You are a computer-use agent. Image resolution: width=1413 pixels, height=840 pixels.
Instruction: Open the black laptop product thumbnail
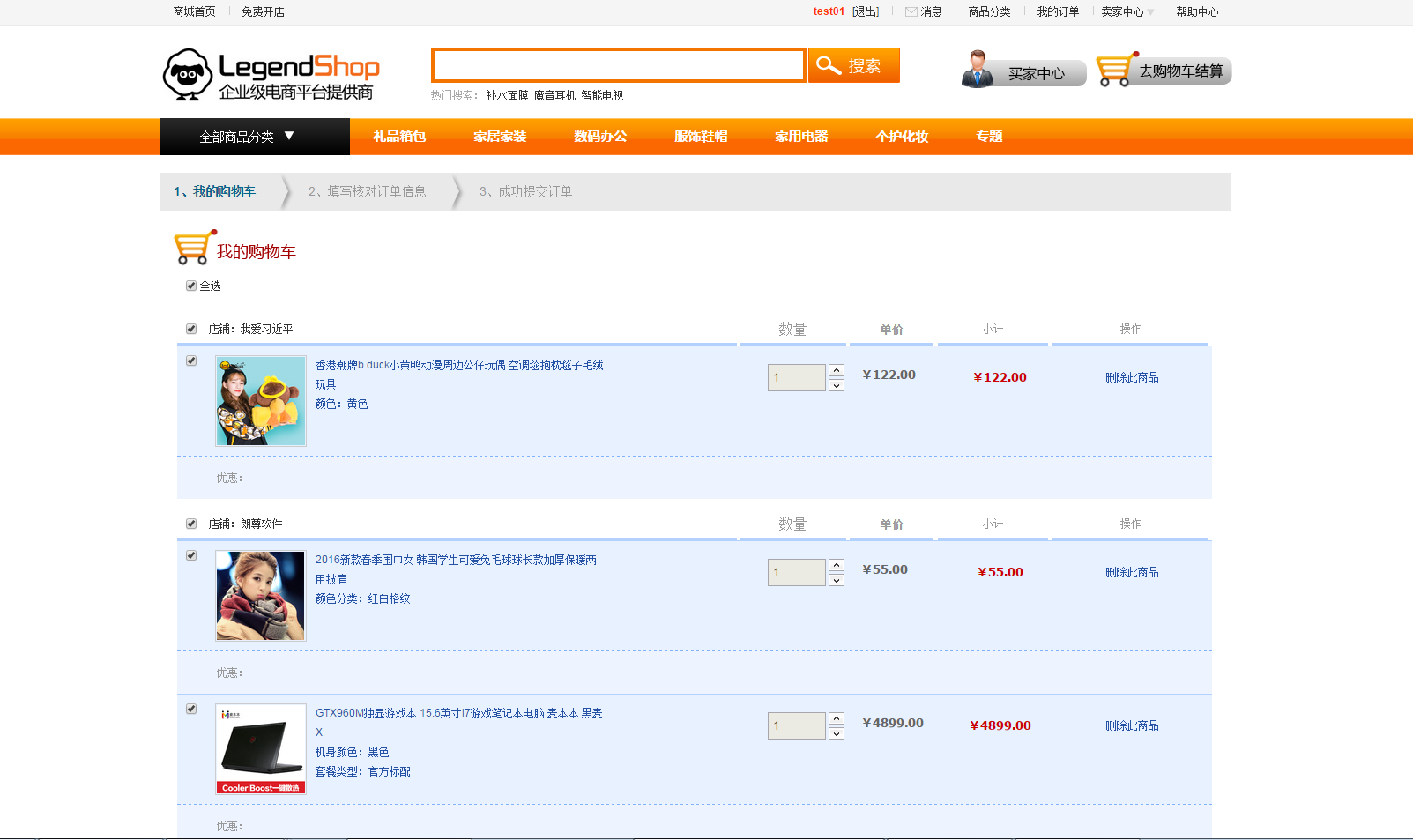(x=261, y=748)
